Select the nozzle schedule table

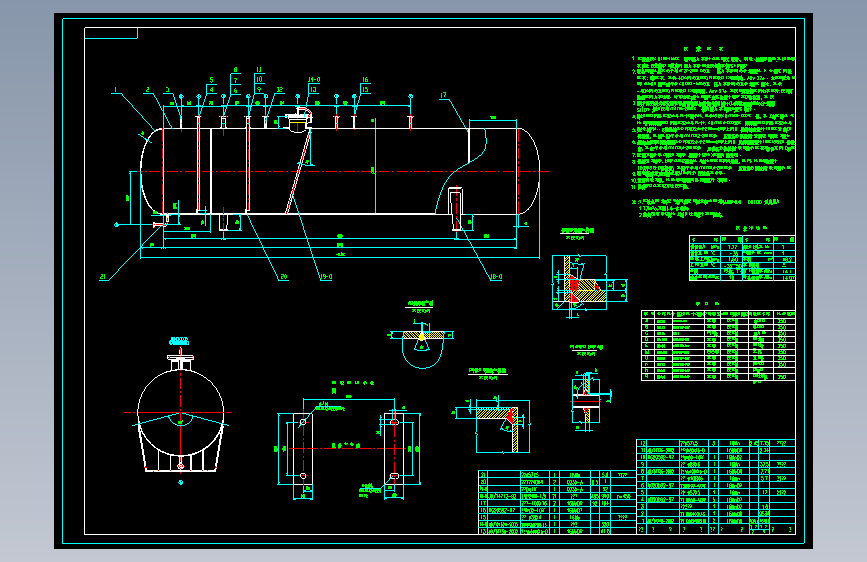click(x=718, y=346)
